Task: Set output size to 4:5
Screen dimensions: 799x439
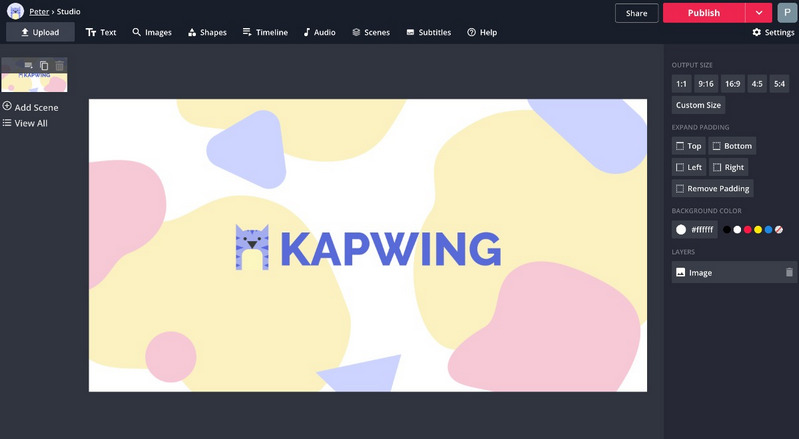Action: tap(757, 84)
